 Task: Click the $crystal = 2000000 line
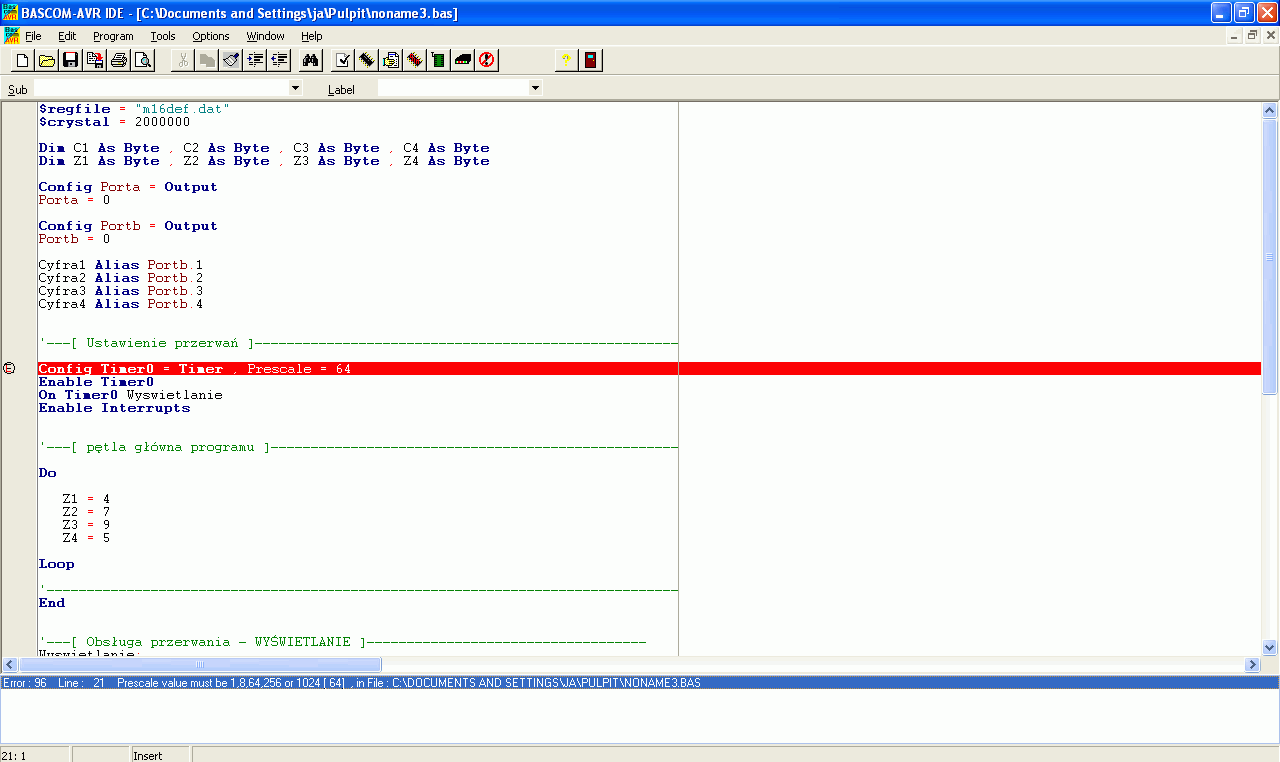[x=114, y=122]
